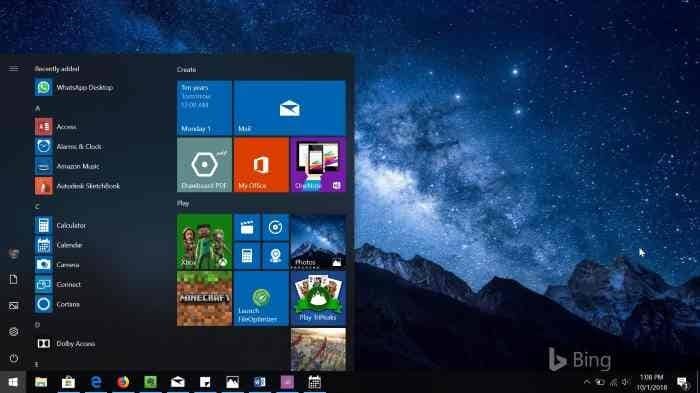The width and height of the screenshot is (700, 393).
Task: Expand the Start menu hamburger button
Action: point(13,68)
